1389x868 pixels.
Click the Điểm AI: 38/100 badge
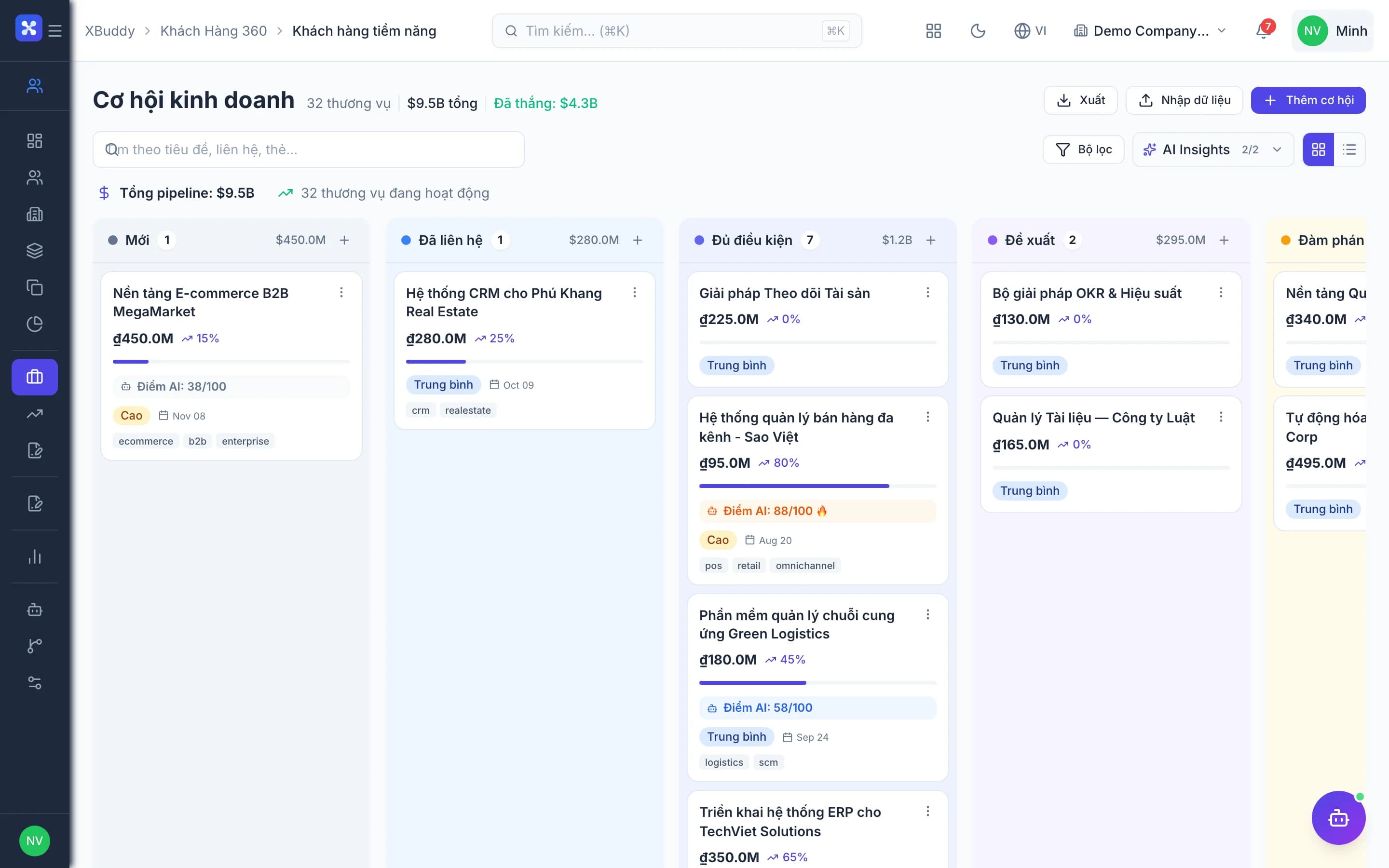coord(231,387)
